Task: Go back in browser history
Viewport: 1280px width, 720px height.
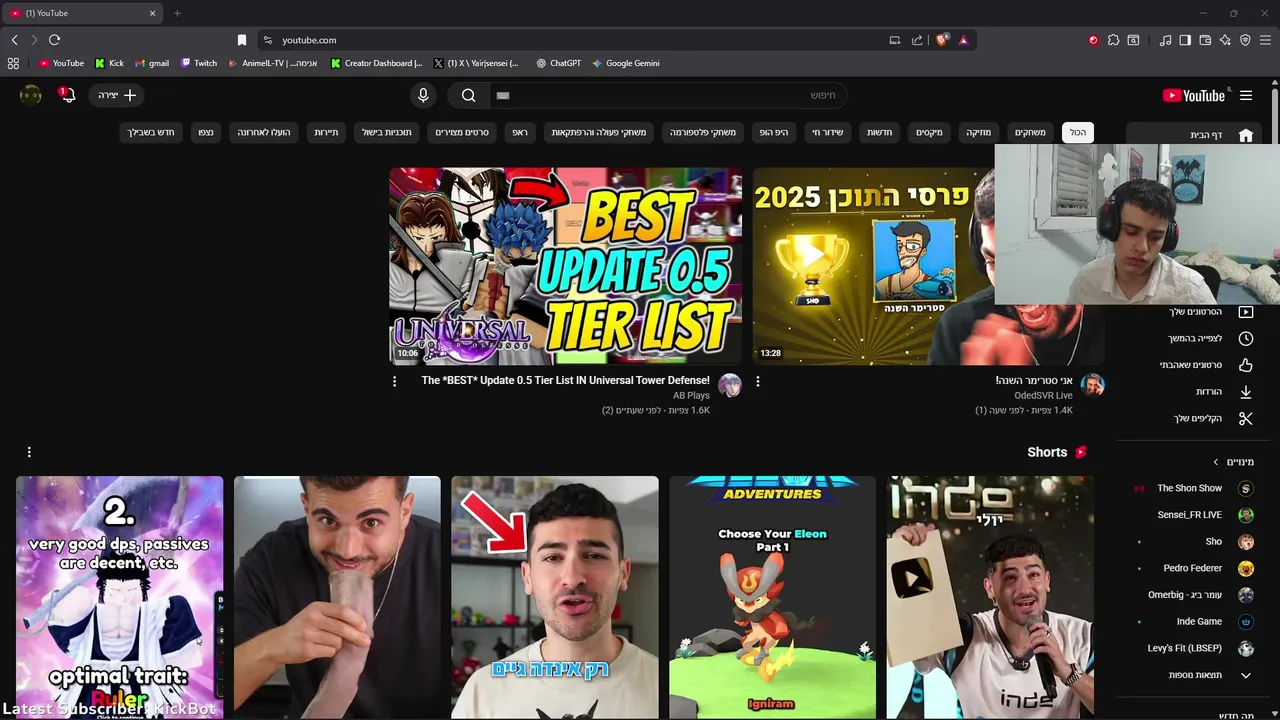Action: click(14, 40)
